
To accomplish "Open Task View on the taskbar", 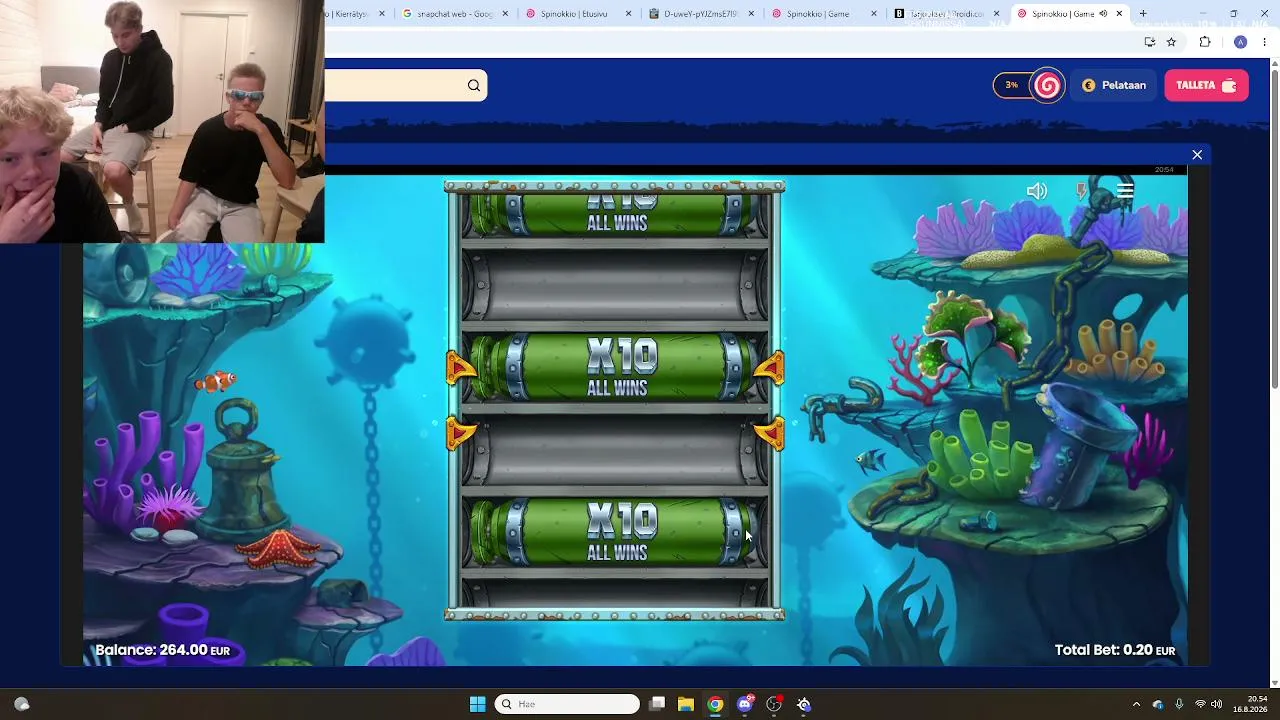I will coord(657,704).
